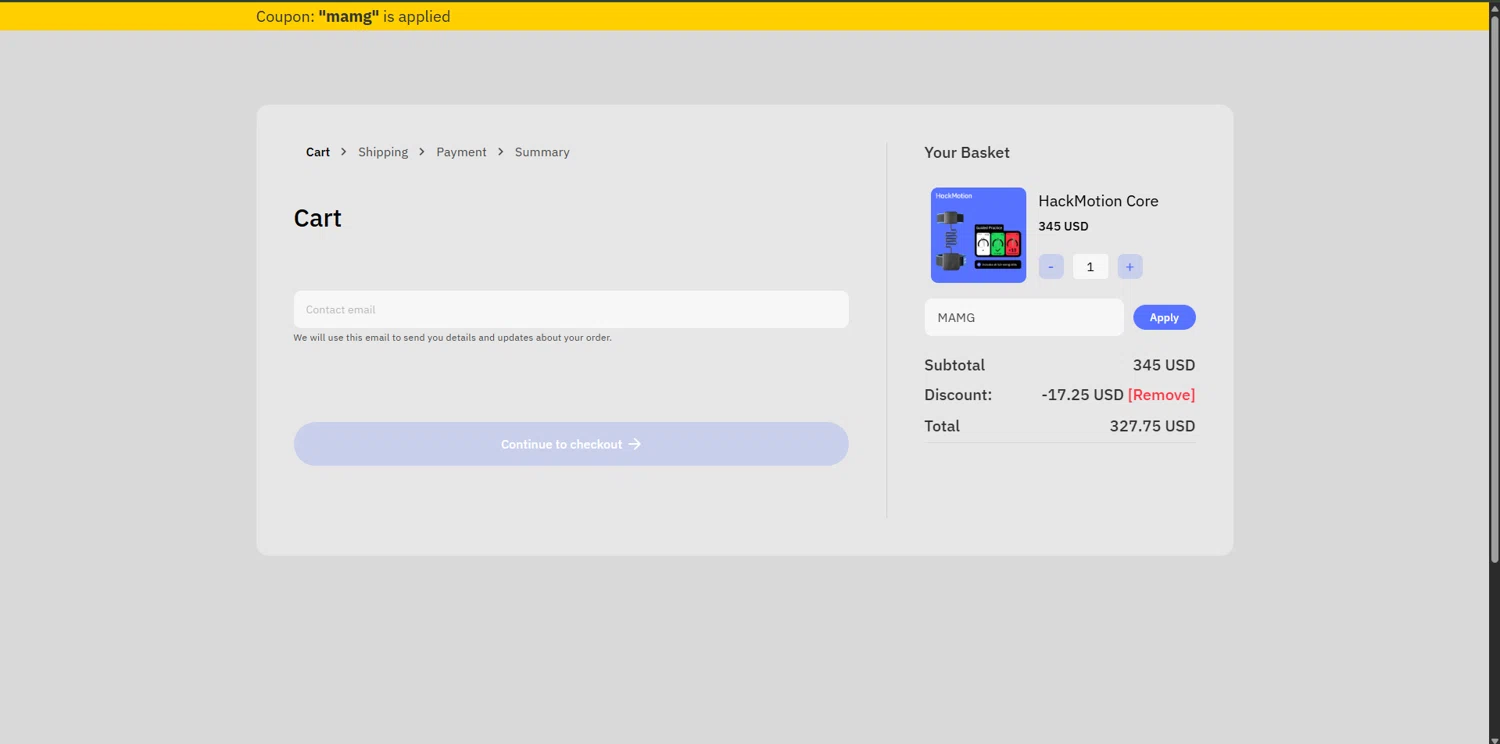Click the -17.25 USD discount value
Screen dimensions: 1500x744
(1082, 395)
